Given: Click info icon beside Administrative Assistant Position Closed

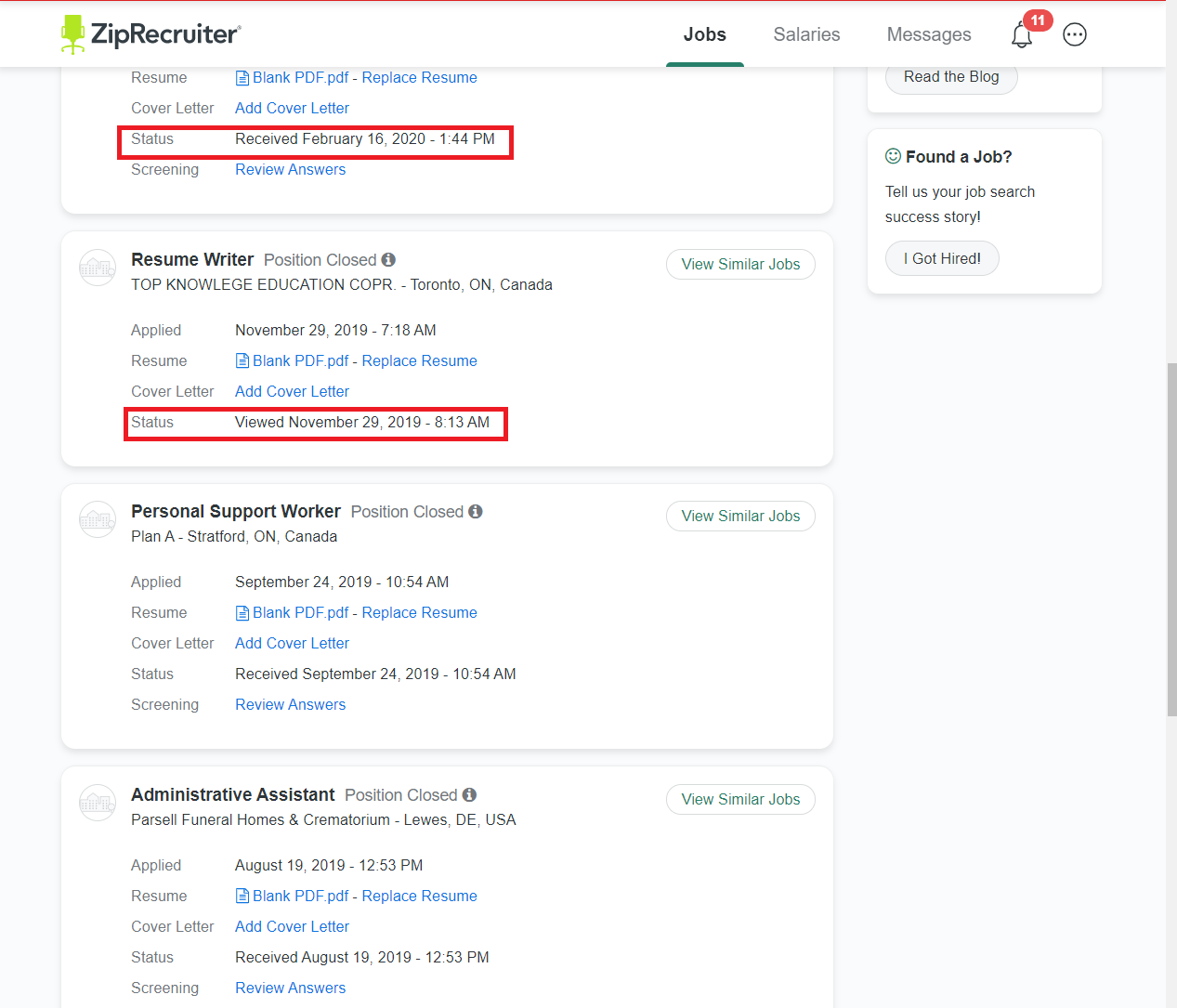Looking at the screenshot, I should point(469,795).
